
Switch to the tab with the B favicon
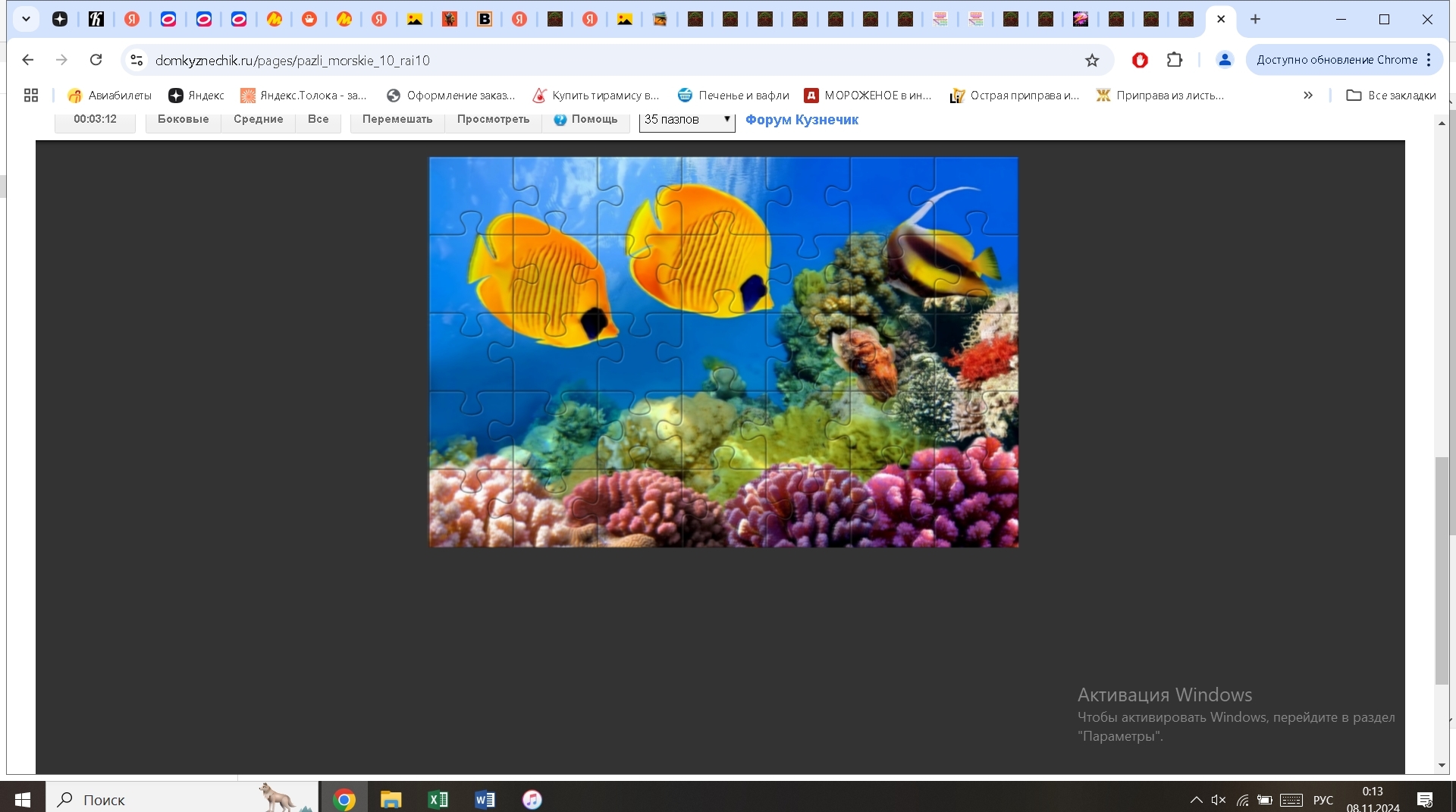485,19
